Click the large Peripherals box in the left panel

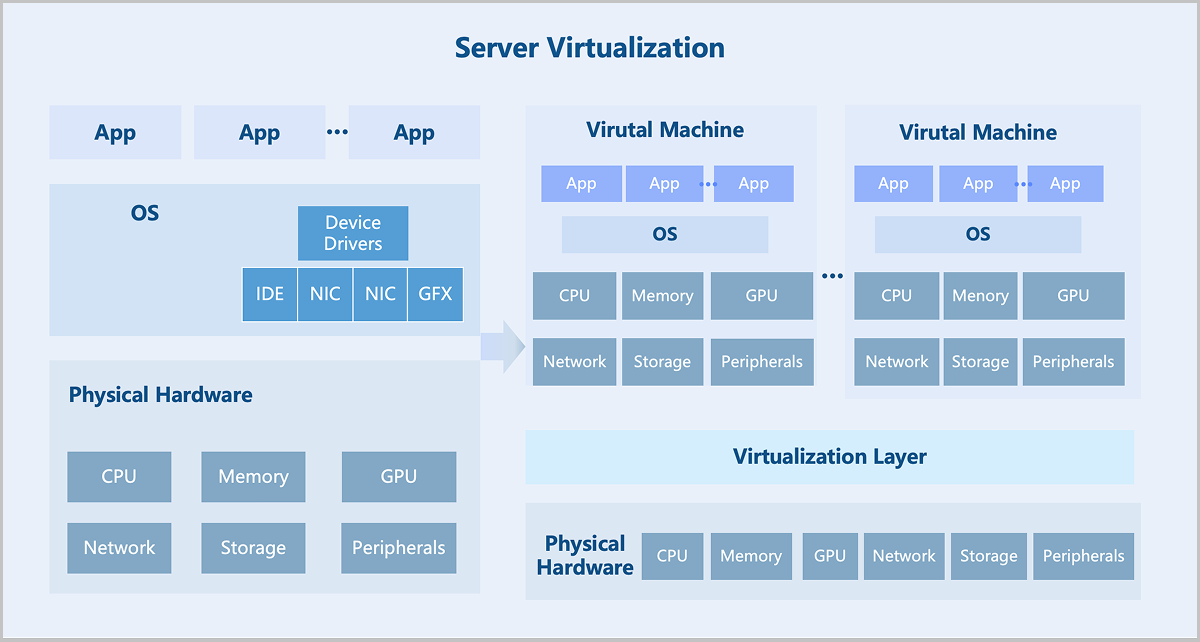pyautogui.click(x=398, y=548)
